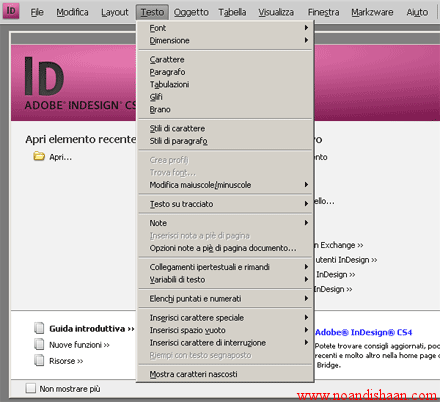Open the Markzware menu
The image size is (440, 402).
[x=372, y=12]
